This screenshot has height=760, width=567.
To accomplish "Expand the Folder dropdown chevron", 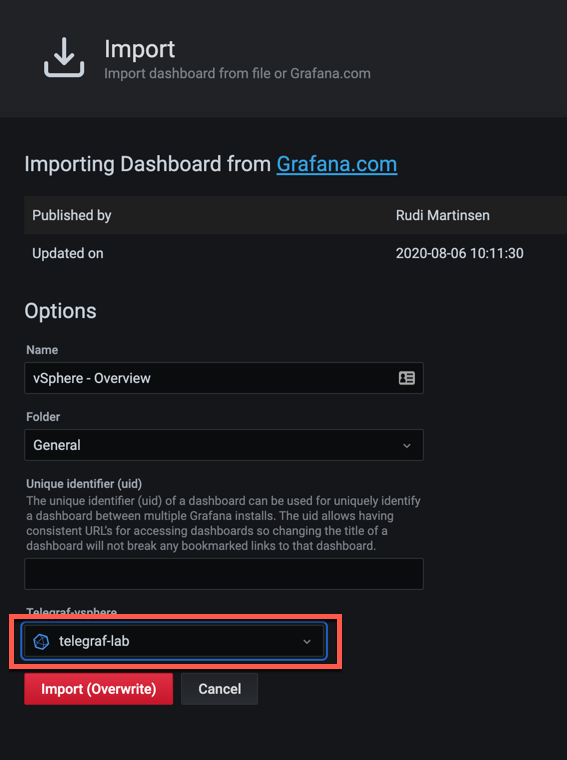I will (x=407, y=445).
